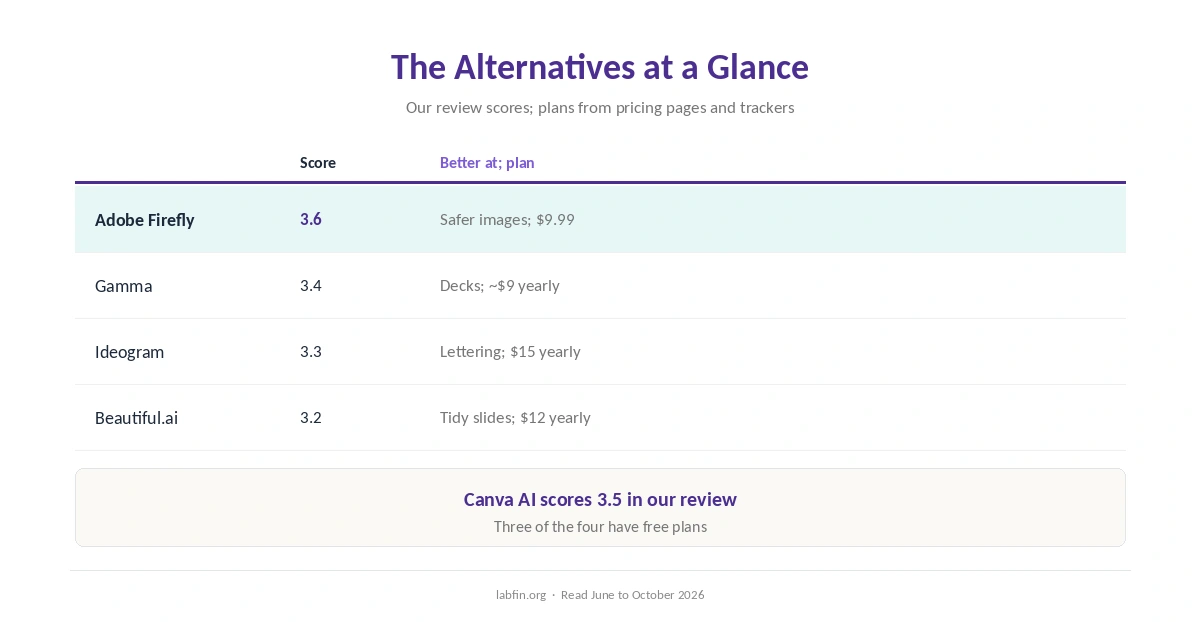Viewport: 1200px width, 622px height.
Task: Click the score '3.2' for Beautiful.ai
Action: pyautogui.click(x=311, y=417)
